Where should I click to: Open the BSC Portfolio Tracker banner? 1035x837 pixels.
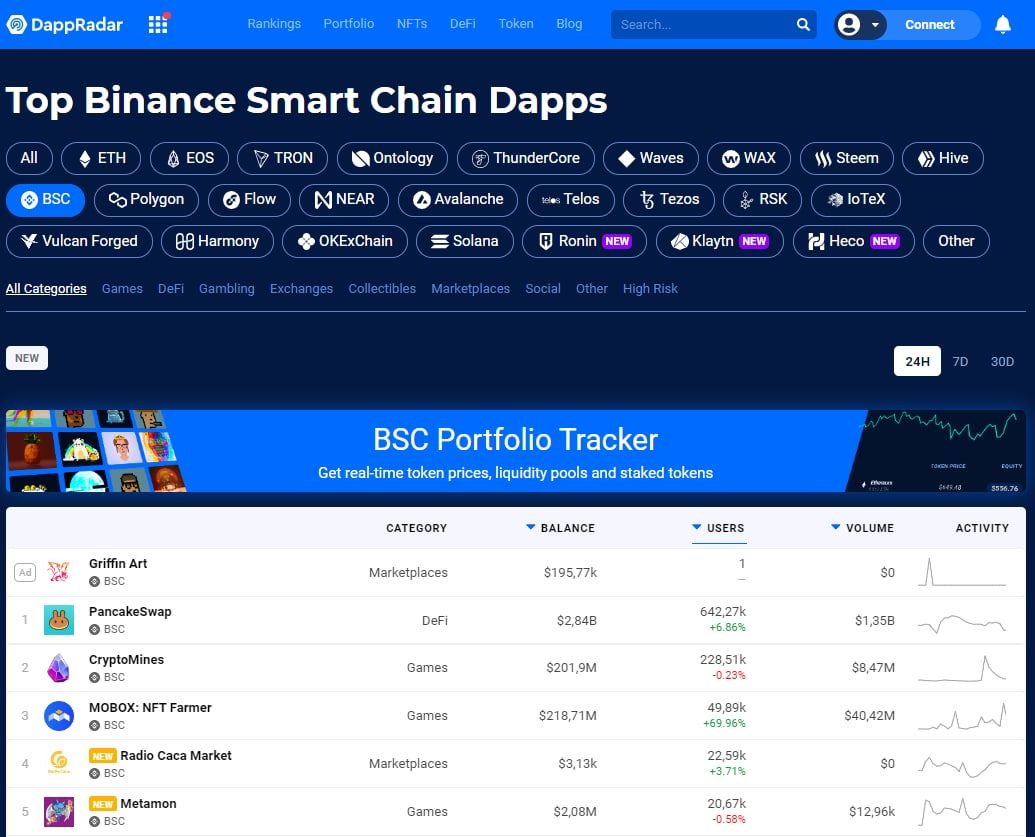516,451
